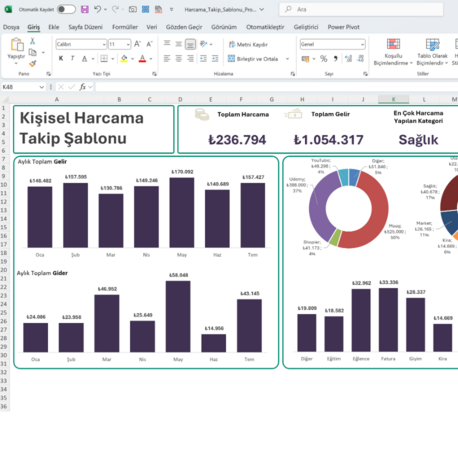Toggle italic T formatting
Viewport: 458px width, 458px height.
point(72,59)
